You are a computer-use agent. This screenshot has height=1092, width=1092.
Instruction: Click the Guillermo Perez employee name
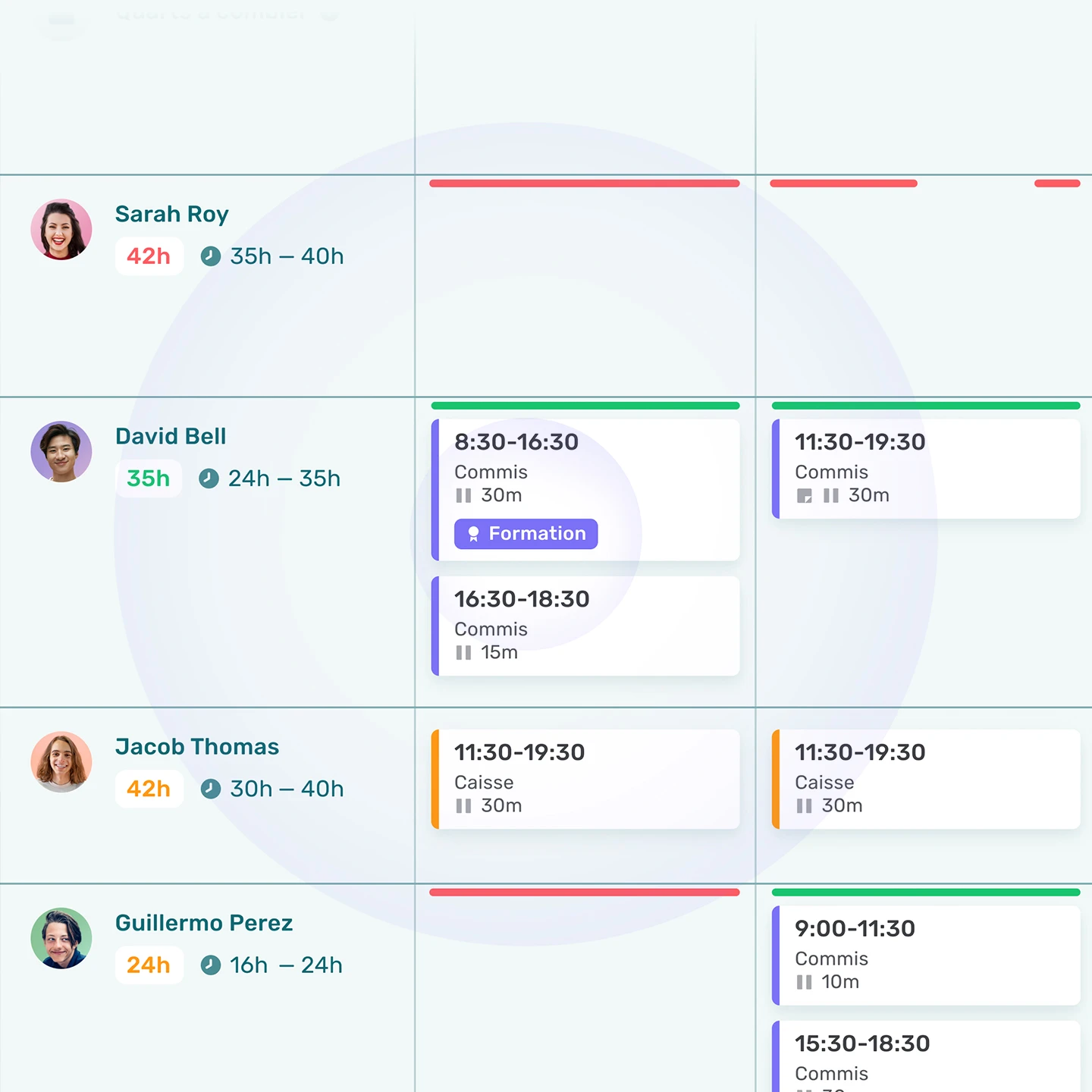coord(204,923)
